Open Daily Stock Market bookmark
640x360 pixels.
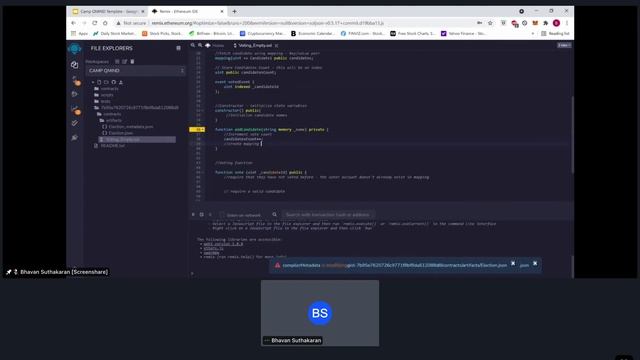point(114,33)
